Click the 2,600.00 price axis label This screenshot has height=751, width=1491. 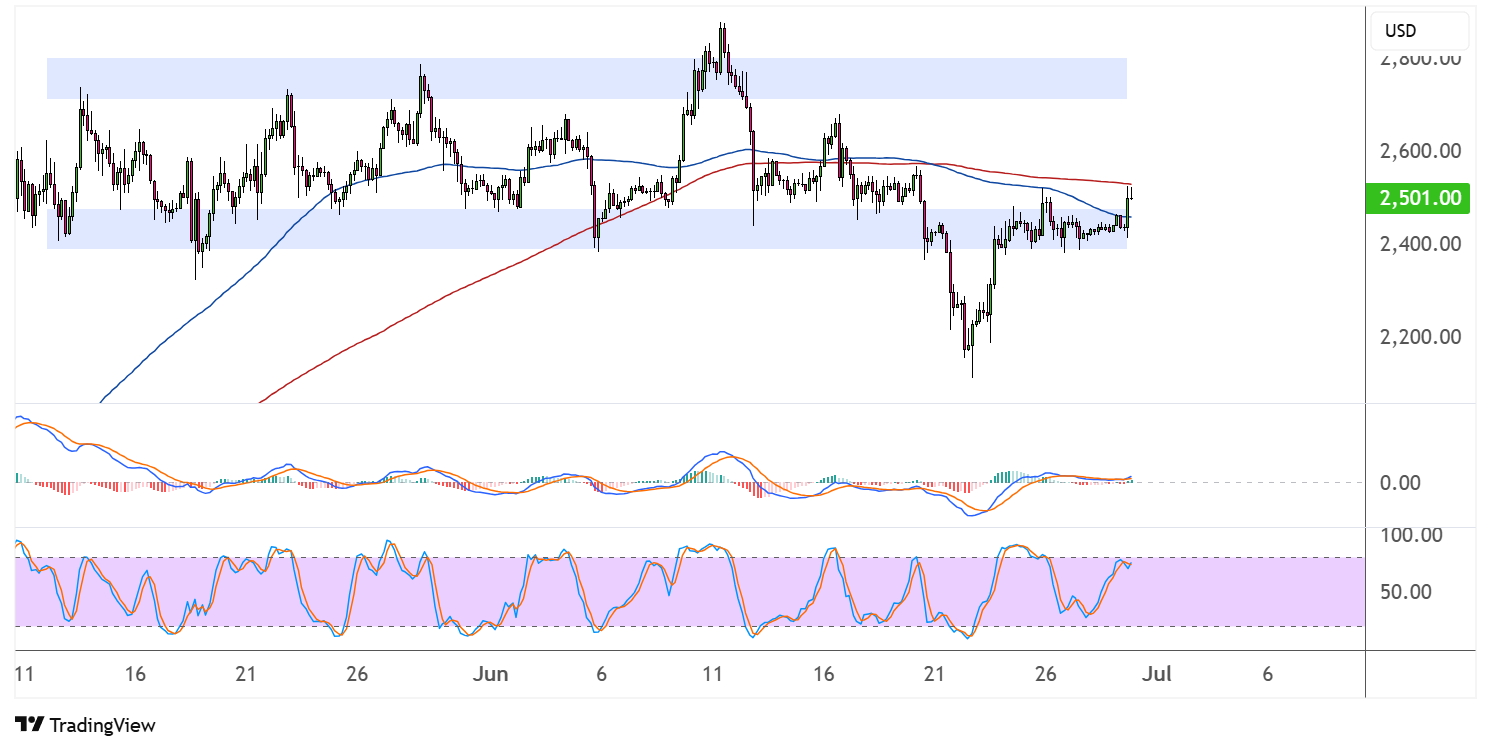click(1420, 152)
